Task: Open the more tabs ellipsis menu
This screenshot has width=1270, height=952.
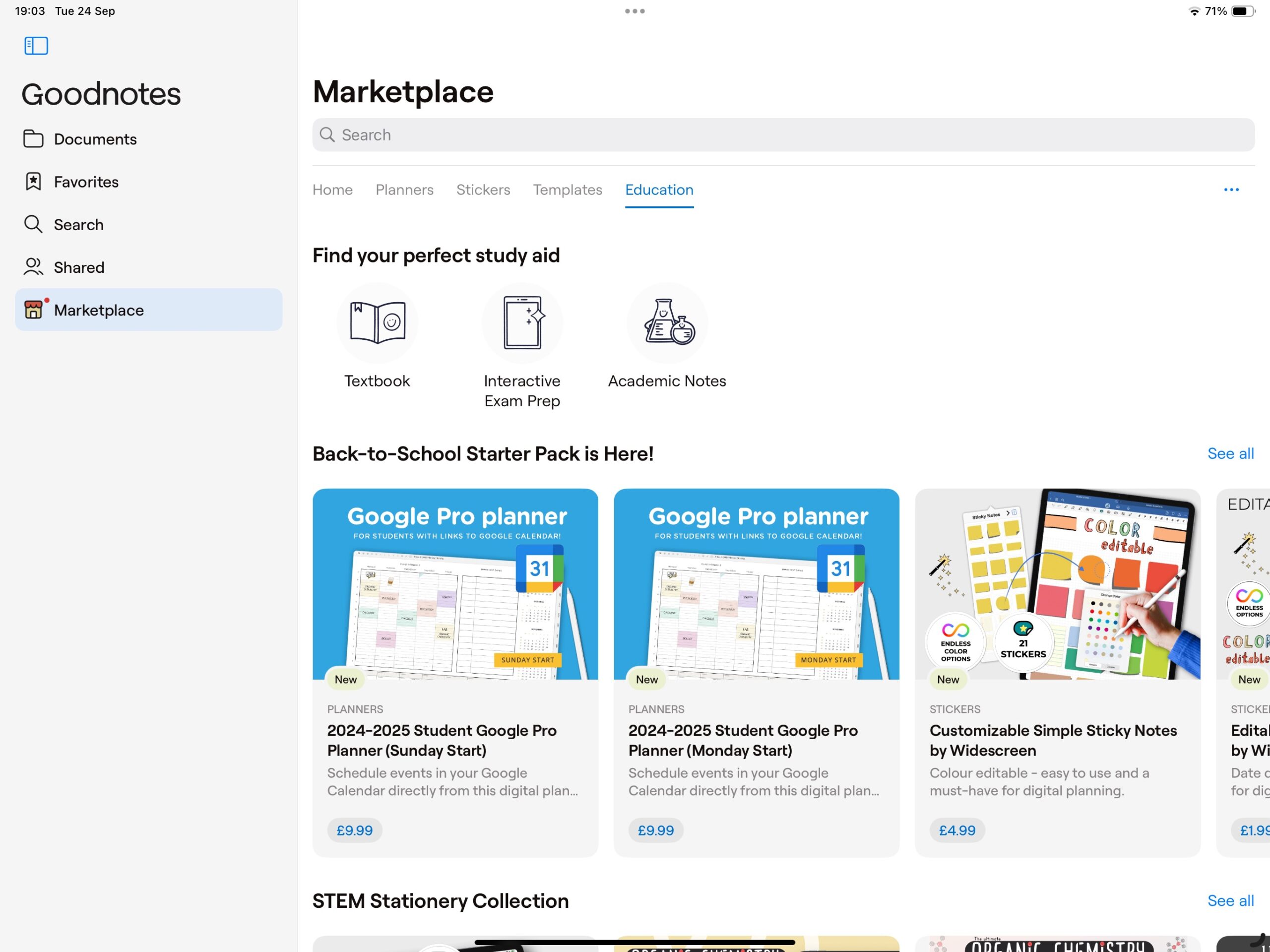Action: tap(1231, 190)
